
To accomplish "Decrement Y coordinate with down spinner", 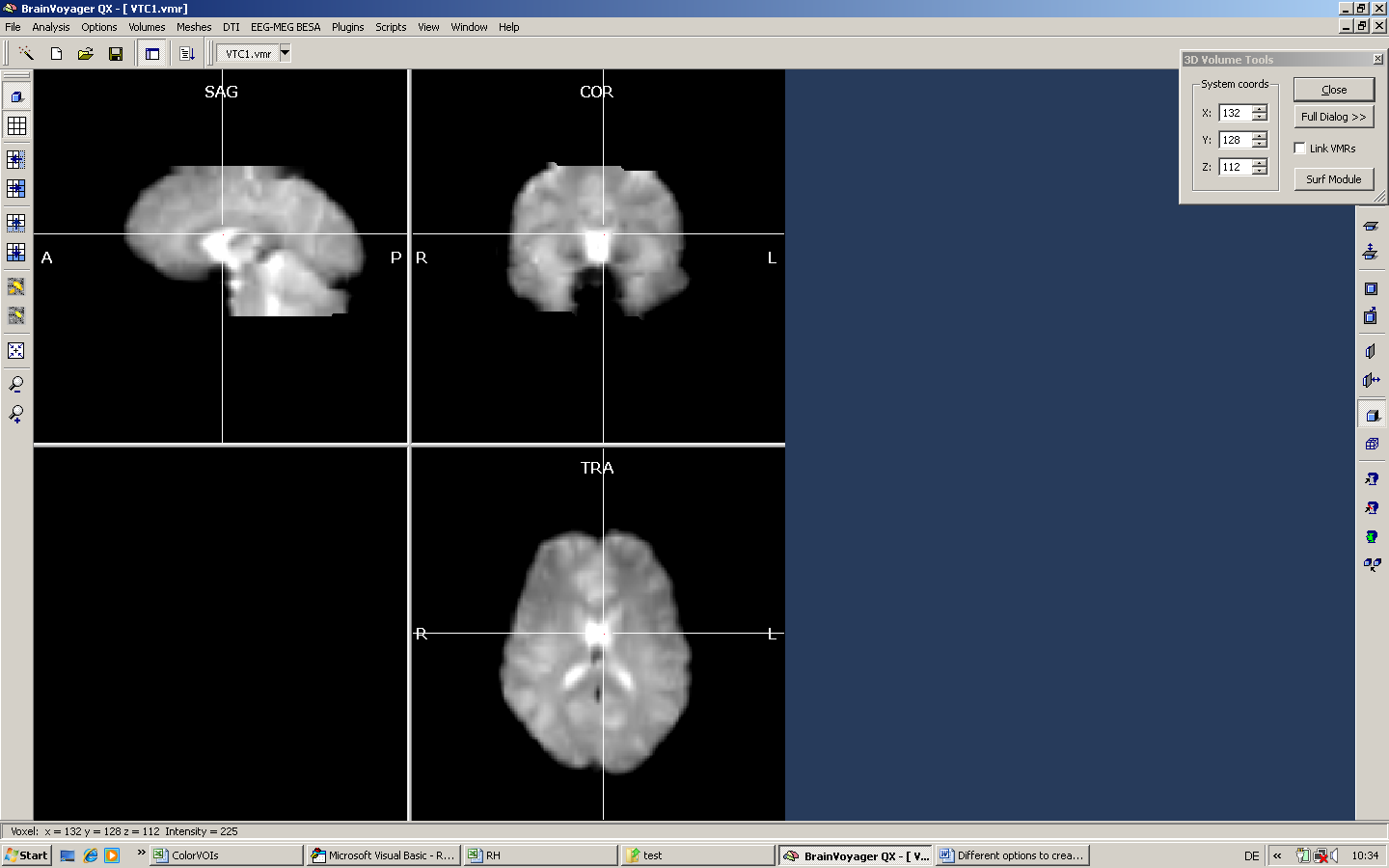I will [x=1260, y=144].
